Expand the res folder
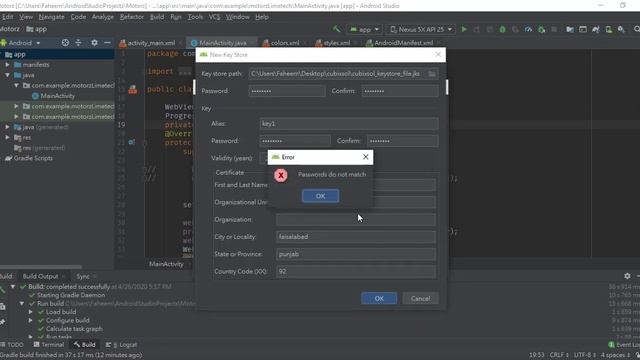 7,138
